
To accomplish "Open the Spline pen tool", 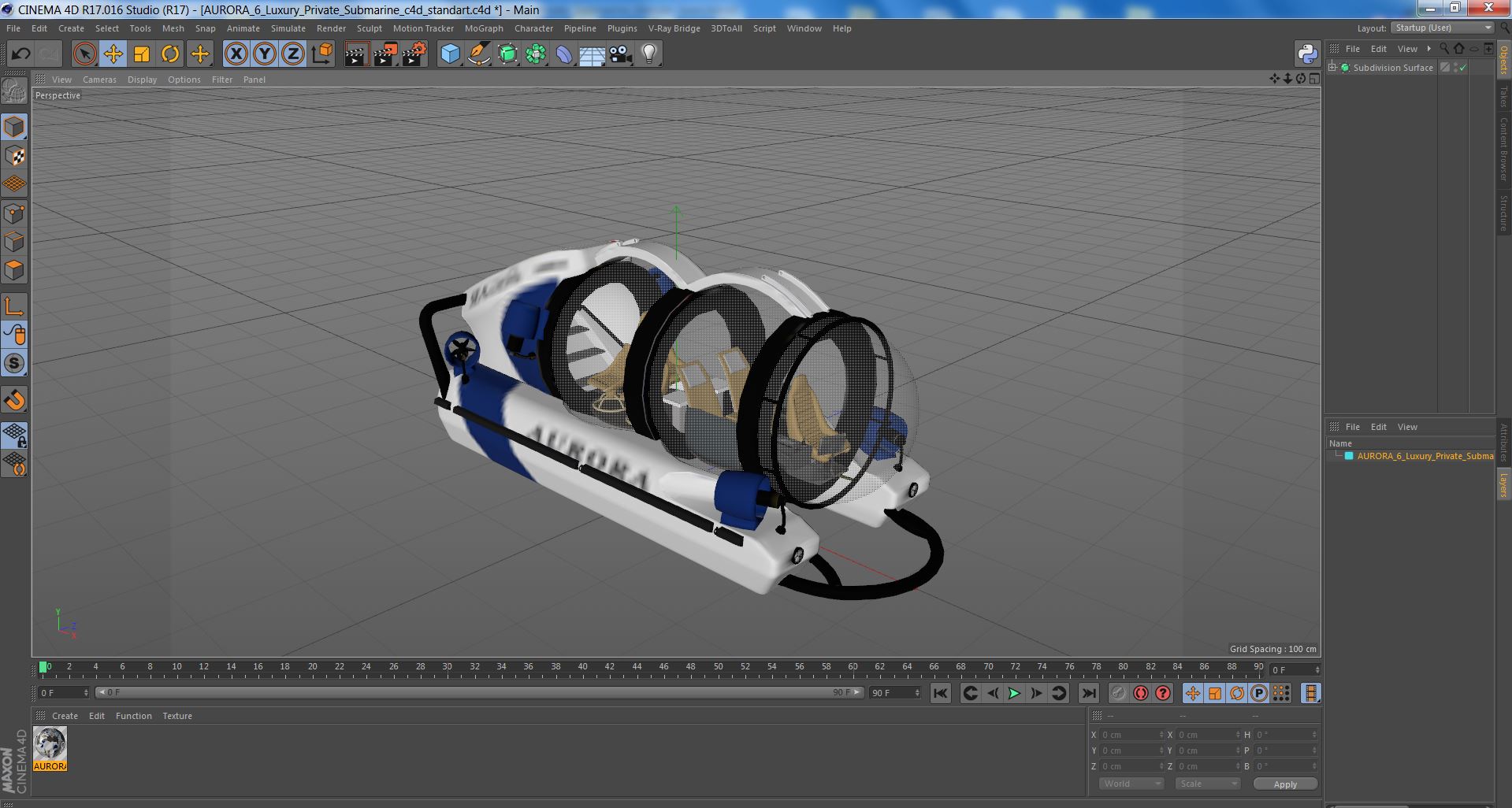I will [x=478, y=54].
